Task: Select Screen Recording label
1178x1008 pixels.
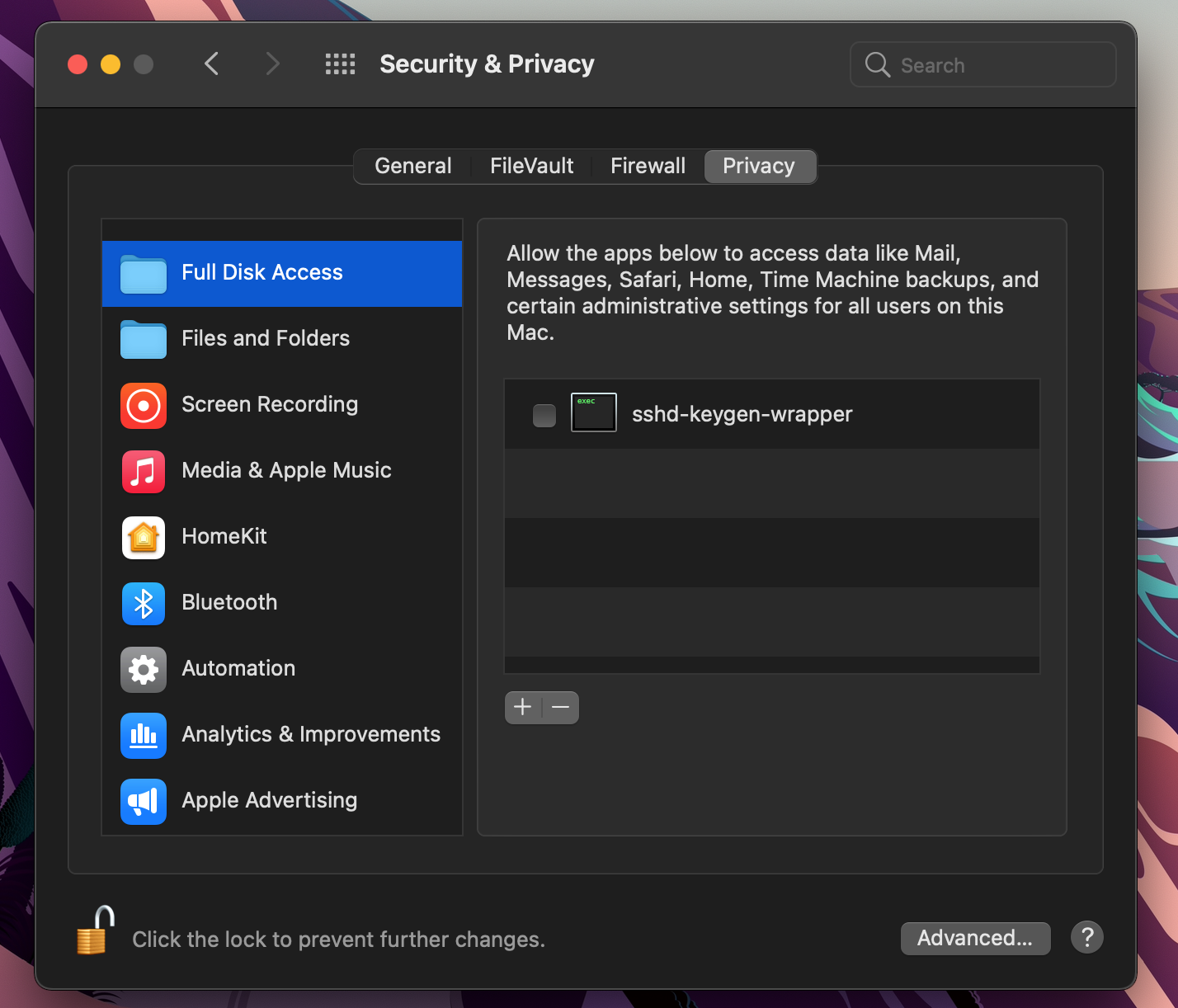Action: click(x=270, y=404)
